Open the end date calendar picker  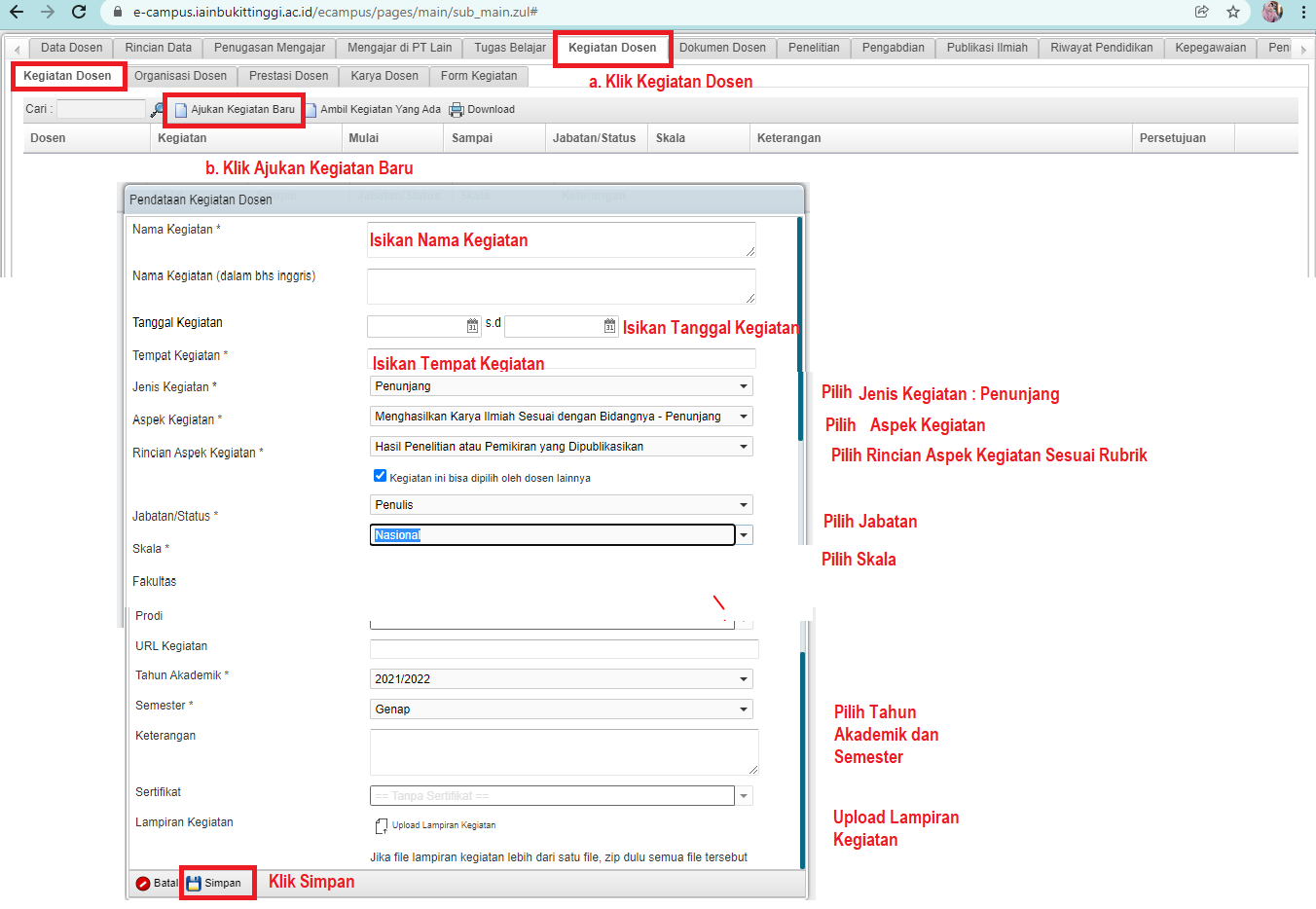[x=609, y=326]
